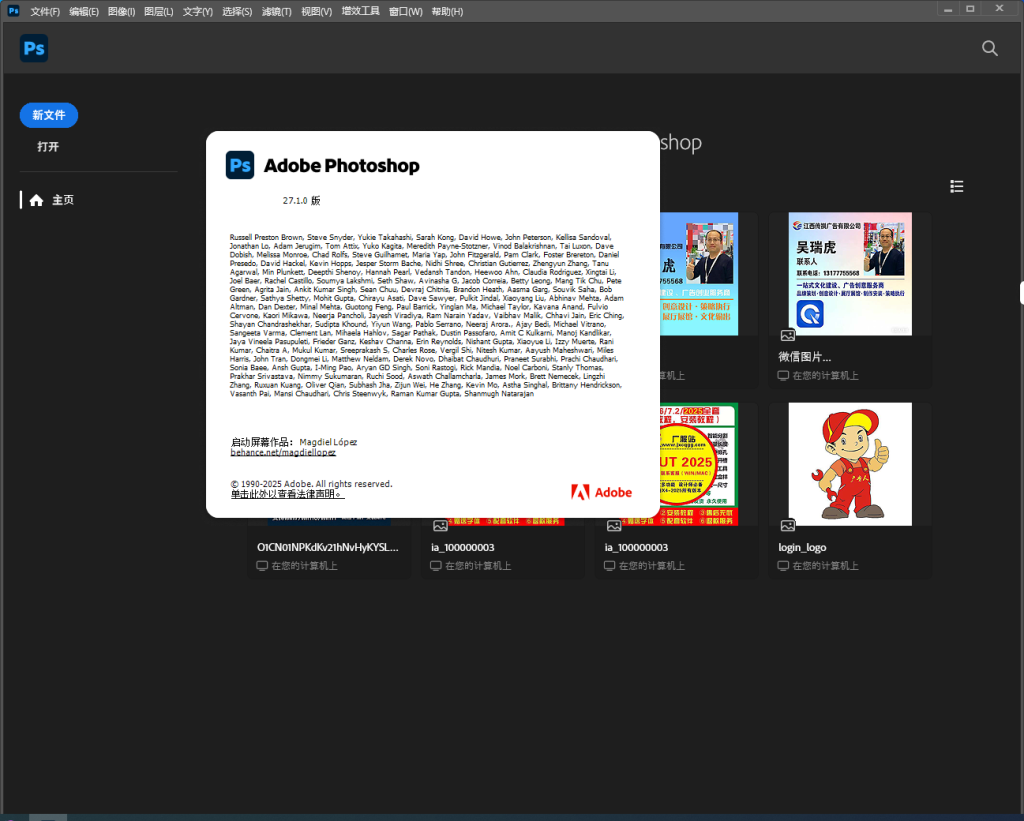Image resolution: width=1024 pixels, height=821 pixels.
Task: Open the 微信图片 recent file thumbnail
Action: pyautogui.click(x=849, y=274)
